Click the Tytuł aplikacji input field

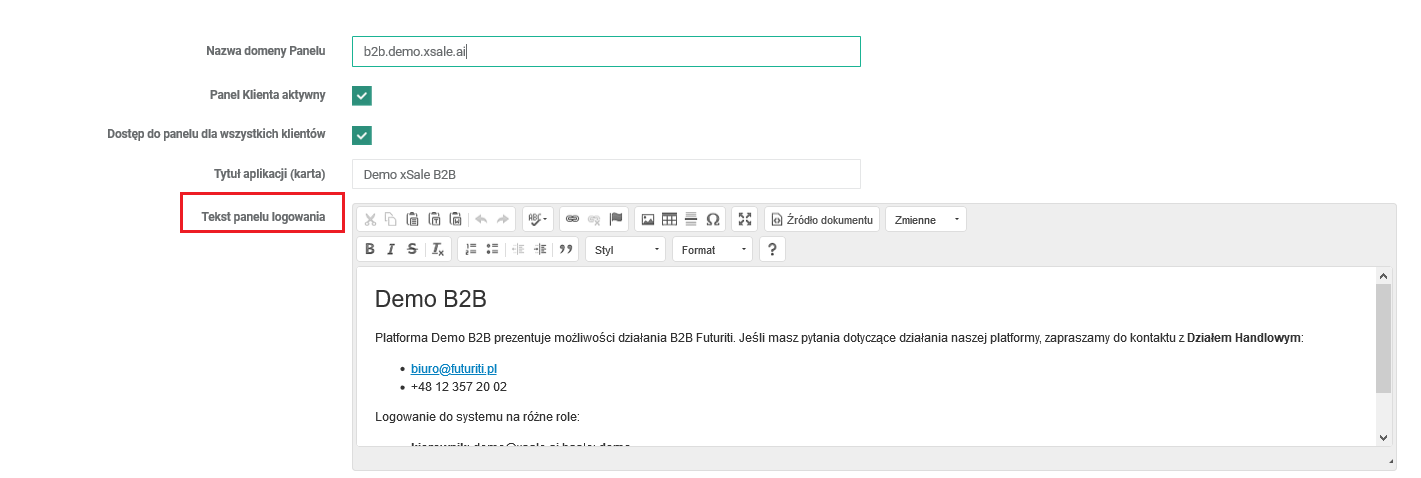pos(606,174)
